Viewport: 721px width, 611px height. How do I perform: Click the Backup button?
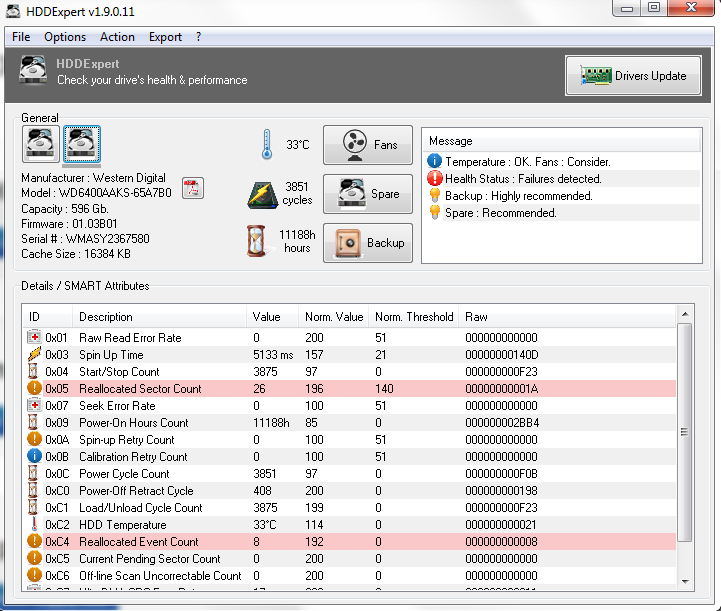tap(368, 243)
